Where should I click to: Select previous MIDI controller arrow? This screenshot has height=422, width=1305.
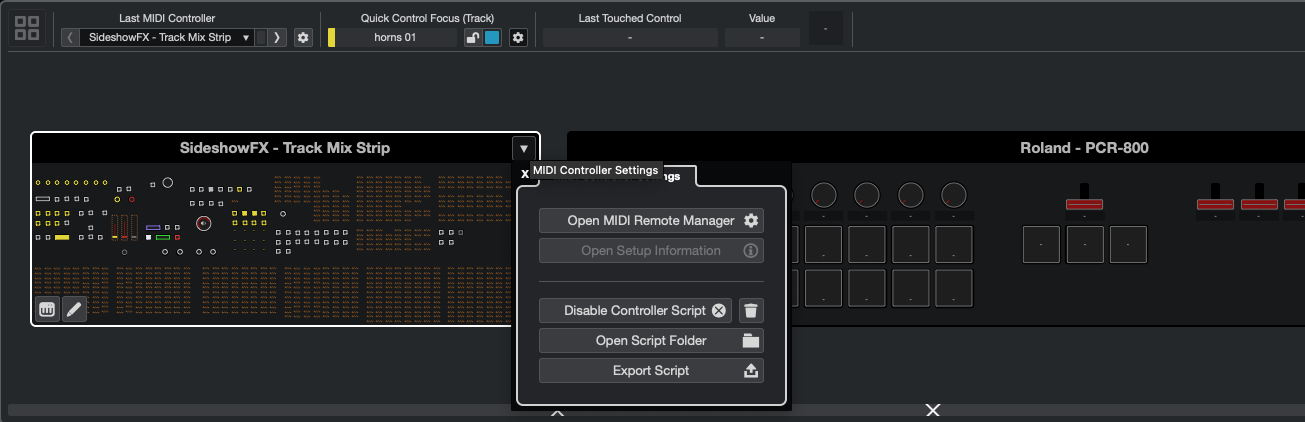tap(70, 37)
